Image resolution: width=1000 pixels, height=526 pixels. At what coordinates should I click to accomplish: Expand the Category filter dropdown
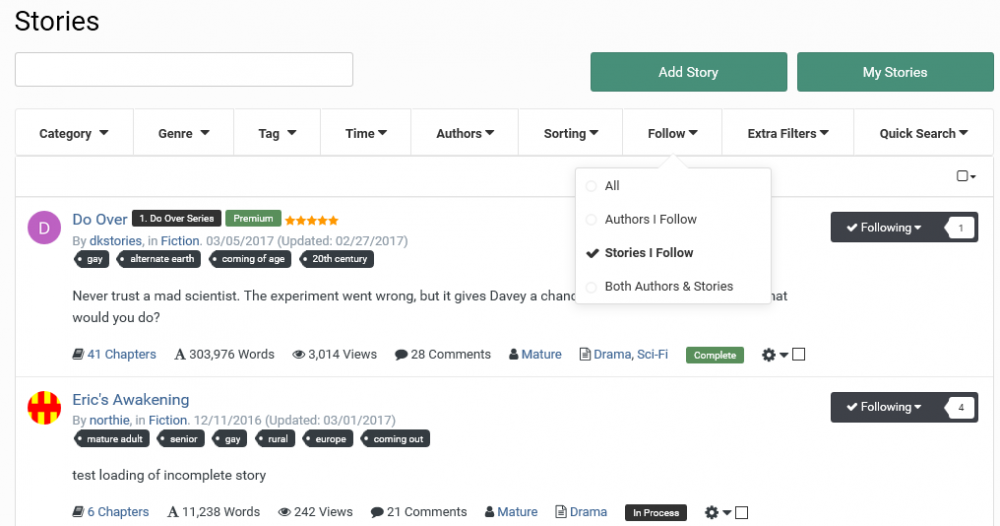pos(74,133)
